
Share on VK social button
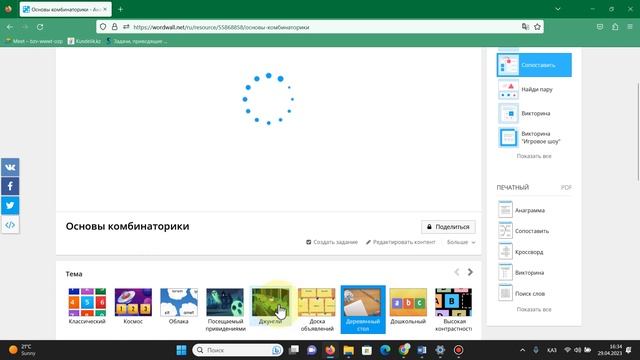(10, 167)
